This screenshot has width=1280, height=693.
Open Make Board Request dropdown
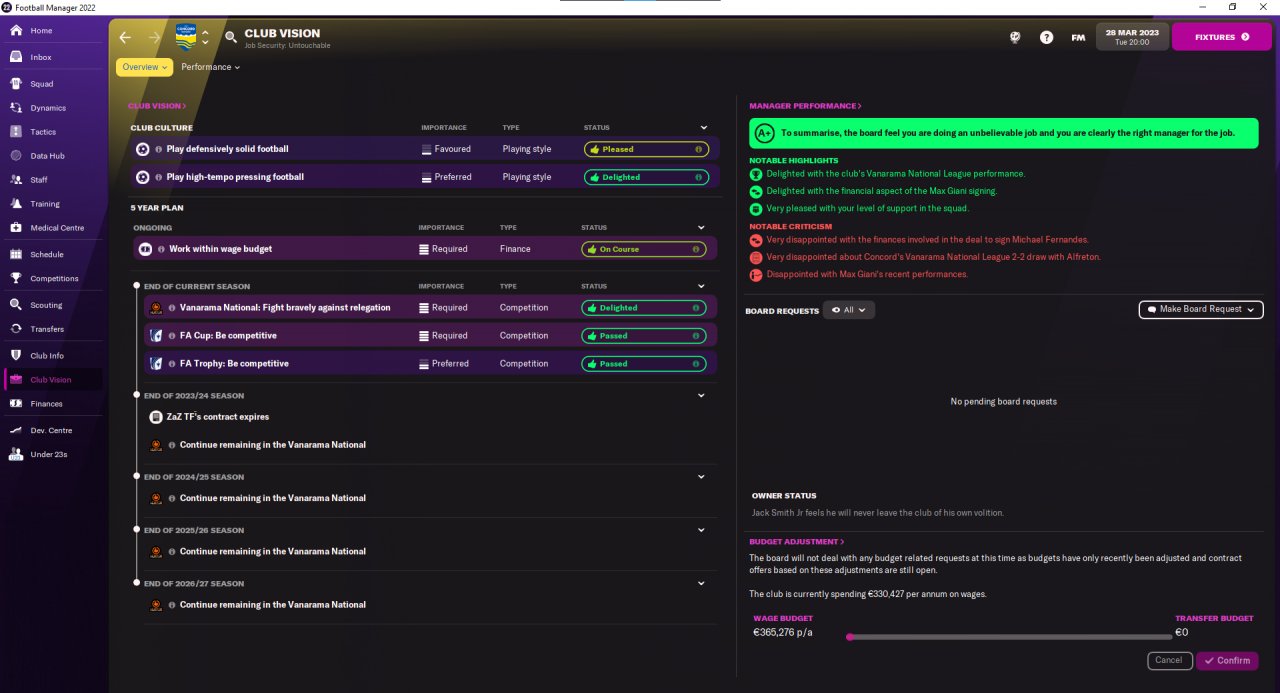1201,310
